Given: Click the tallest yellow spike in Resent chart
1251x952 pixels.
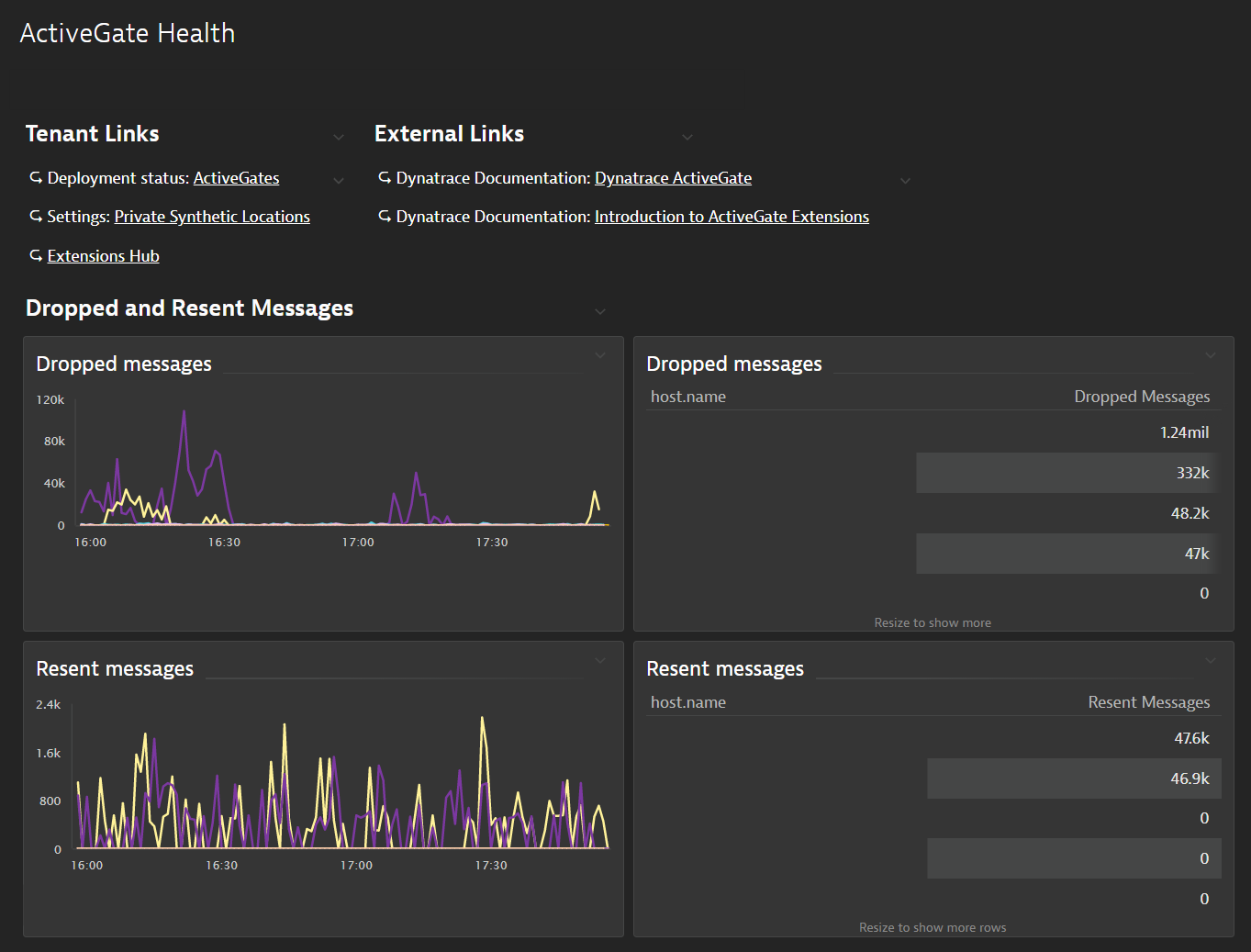Looking at the screenshot, I should coord(483,721).
